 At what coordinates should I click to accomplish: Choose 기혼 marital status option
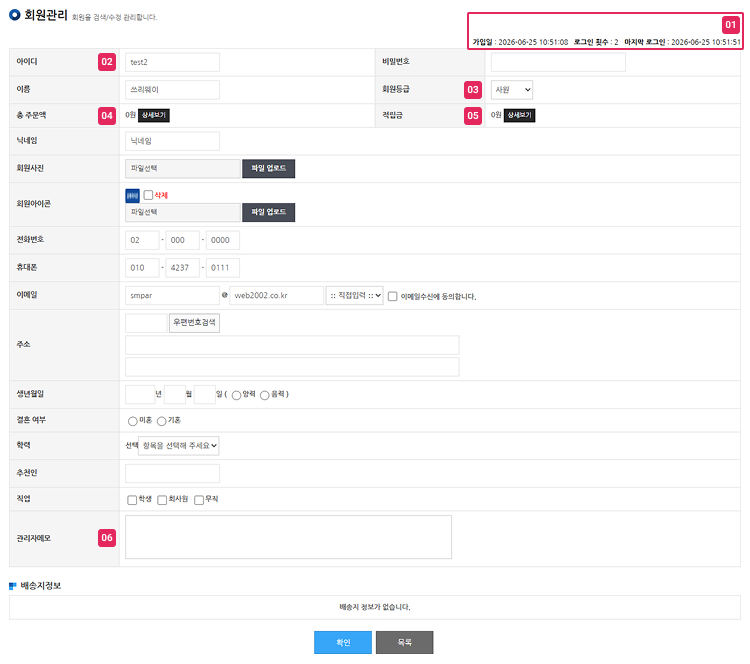(x=162, y=421)
